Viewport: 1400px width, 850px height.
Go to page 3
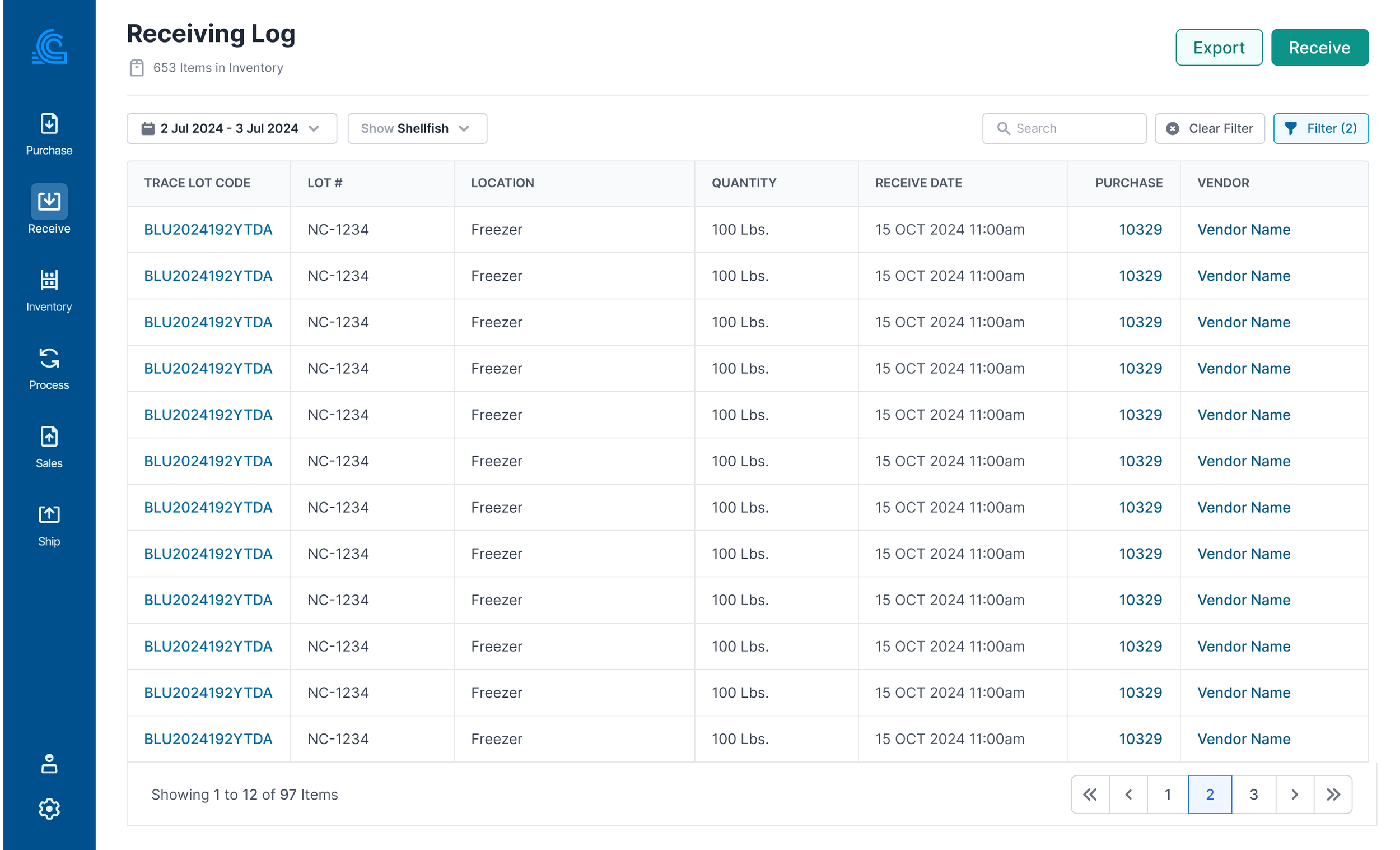[x=1253, y=795]
